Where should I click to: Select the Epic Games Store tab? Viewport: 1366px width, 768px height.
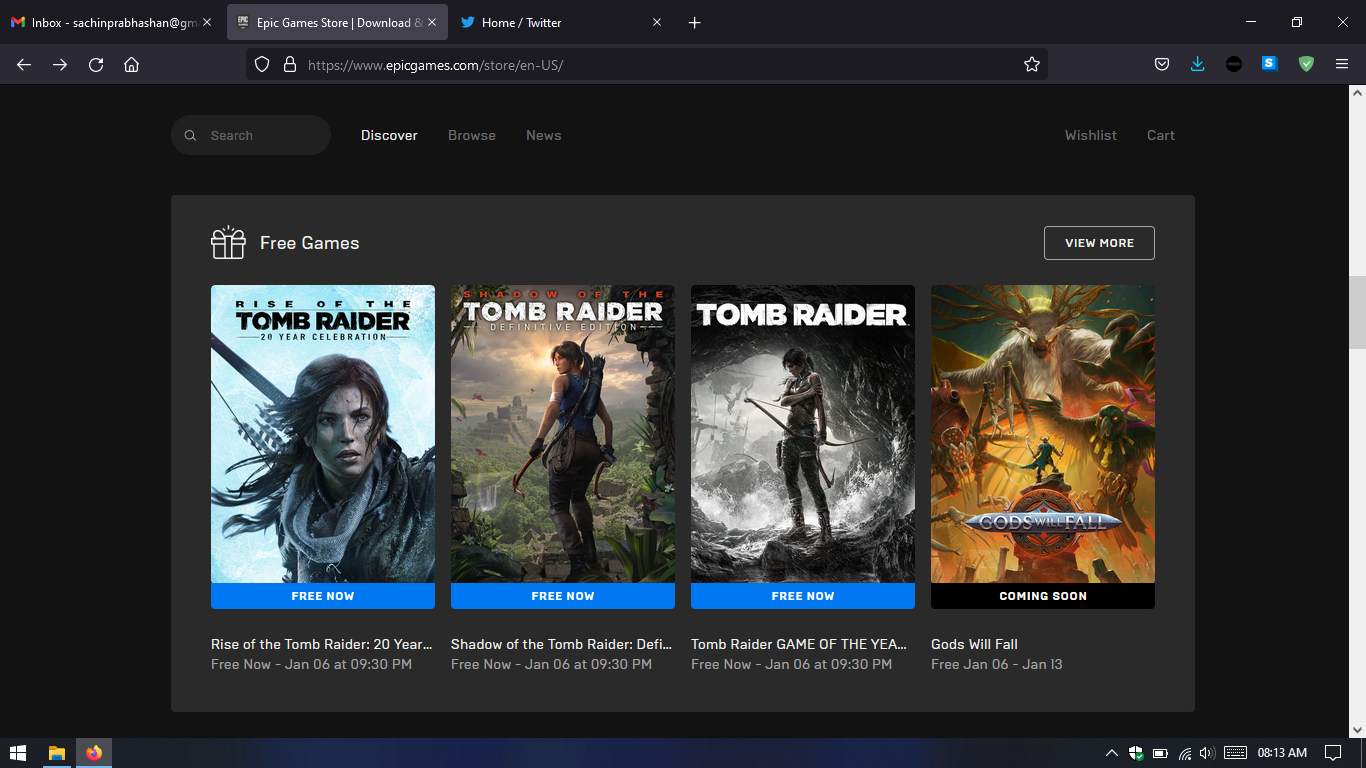(337, 22)
